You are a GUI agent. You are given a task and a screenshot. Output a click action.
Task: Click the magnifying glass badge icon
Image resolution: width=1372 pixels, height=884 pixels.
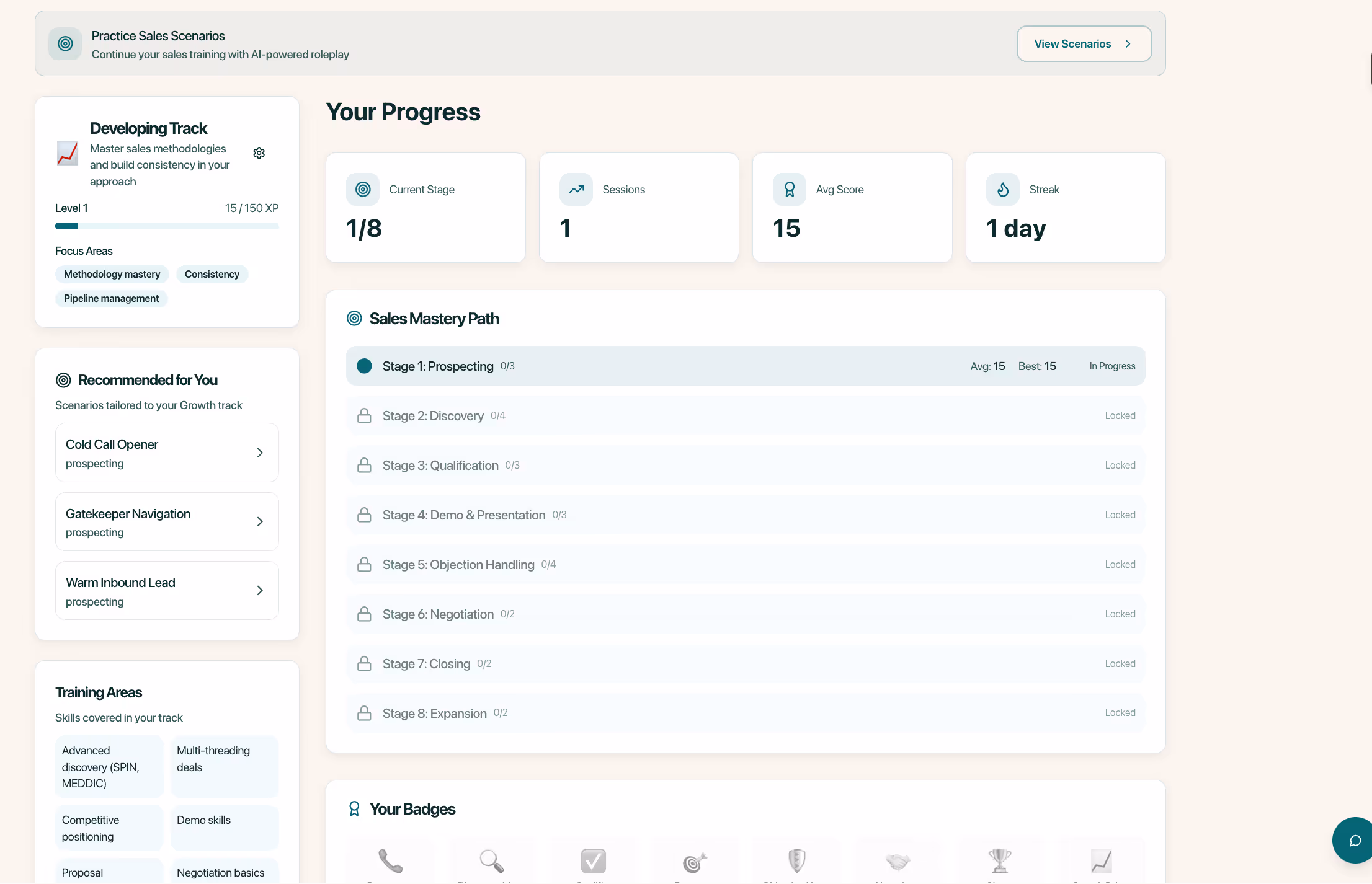491,860
